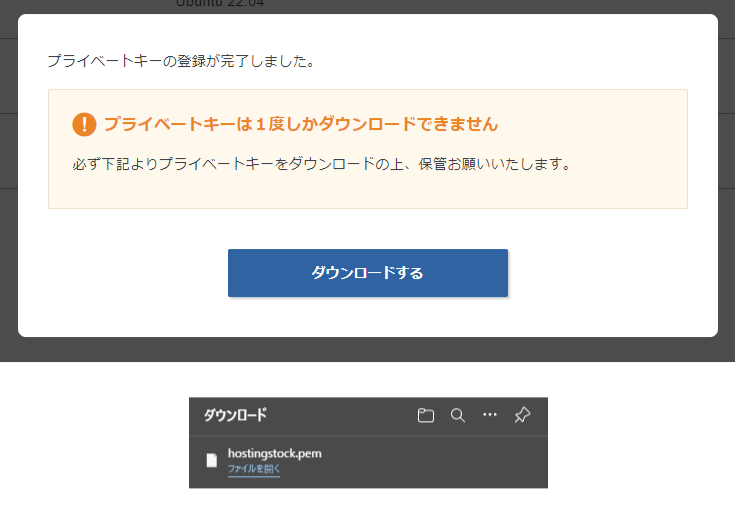Click the プライベートキーは１度しかダウンロードできません heading
Screen dimensions: 735x513
pos(300,124)
